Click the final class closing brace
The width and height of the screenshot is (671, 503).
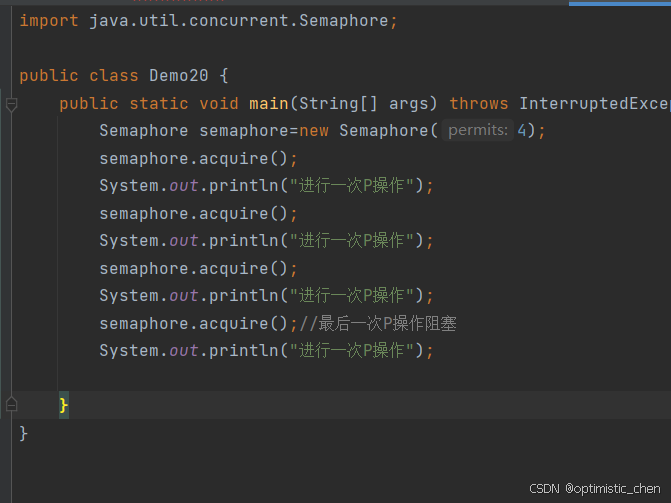24,433
